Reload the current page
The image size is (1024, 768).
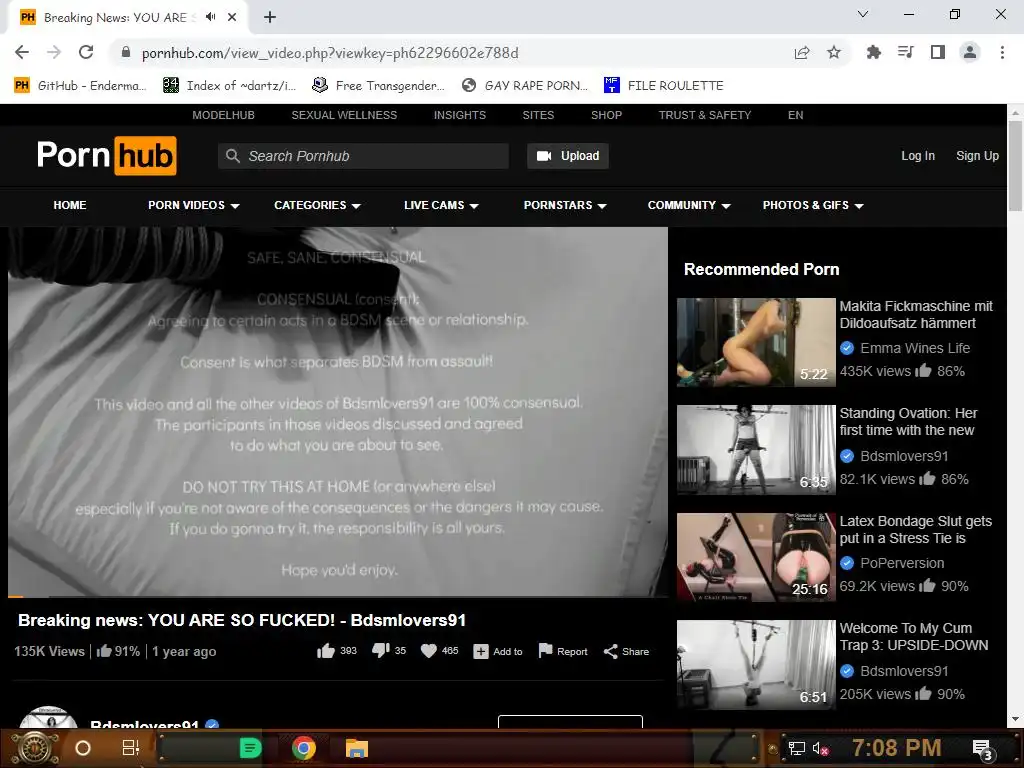[86, 52]
